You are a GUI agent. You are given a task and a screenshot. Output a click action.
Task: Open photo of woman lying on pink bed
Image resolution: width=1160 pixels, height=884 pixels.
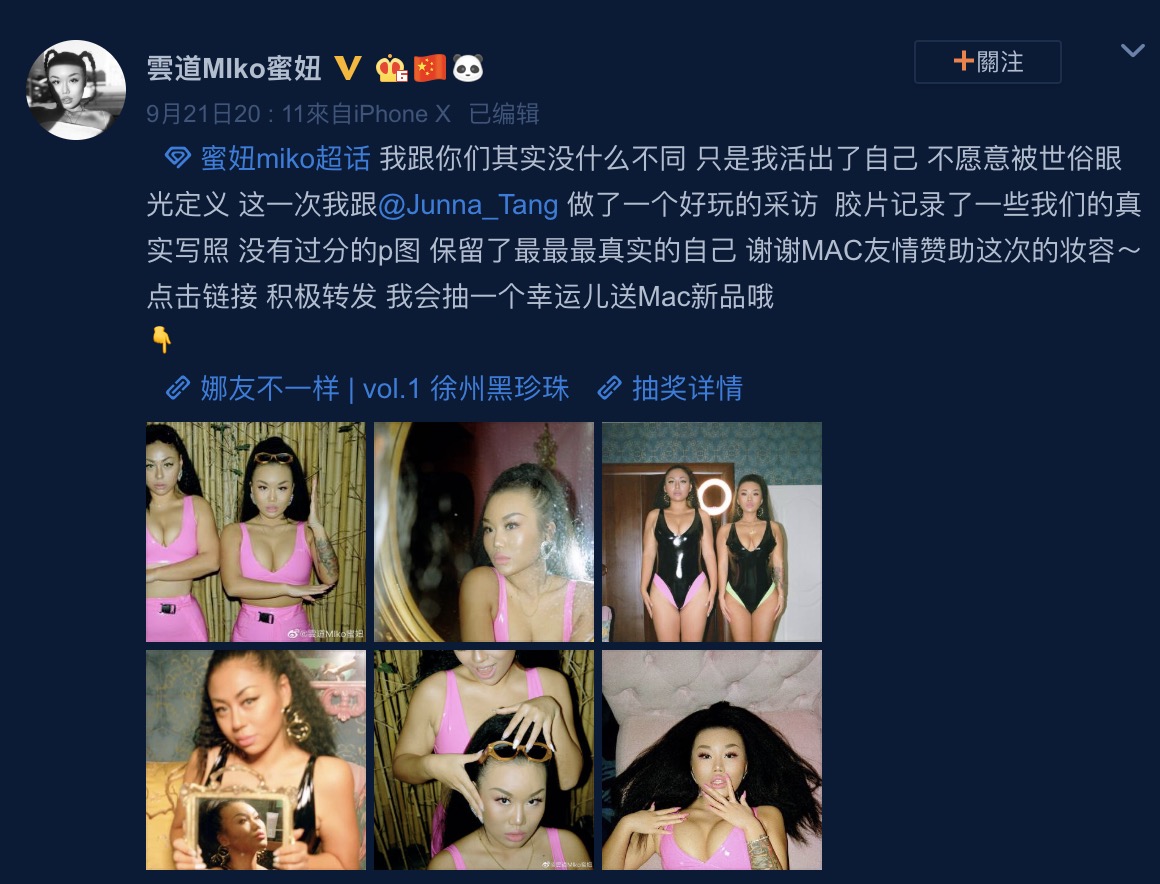[x=712, y=760]
